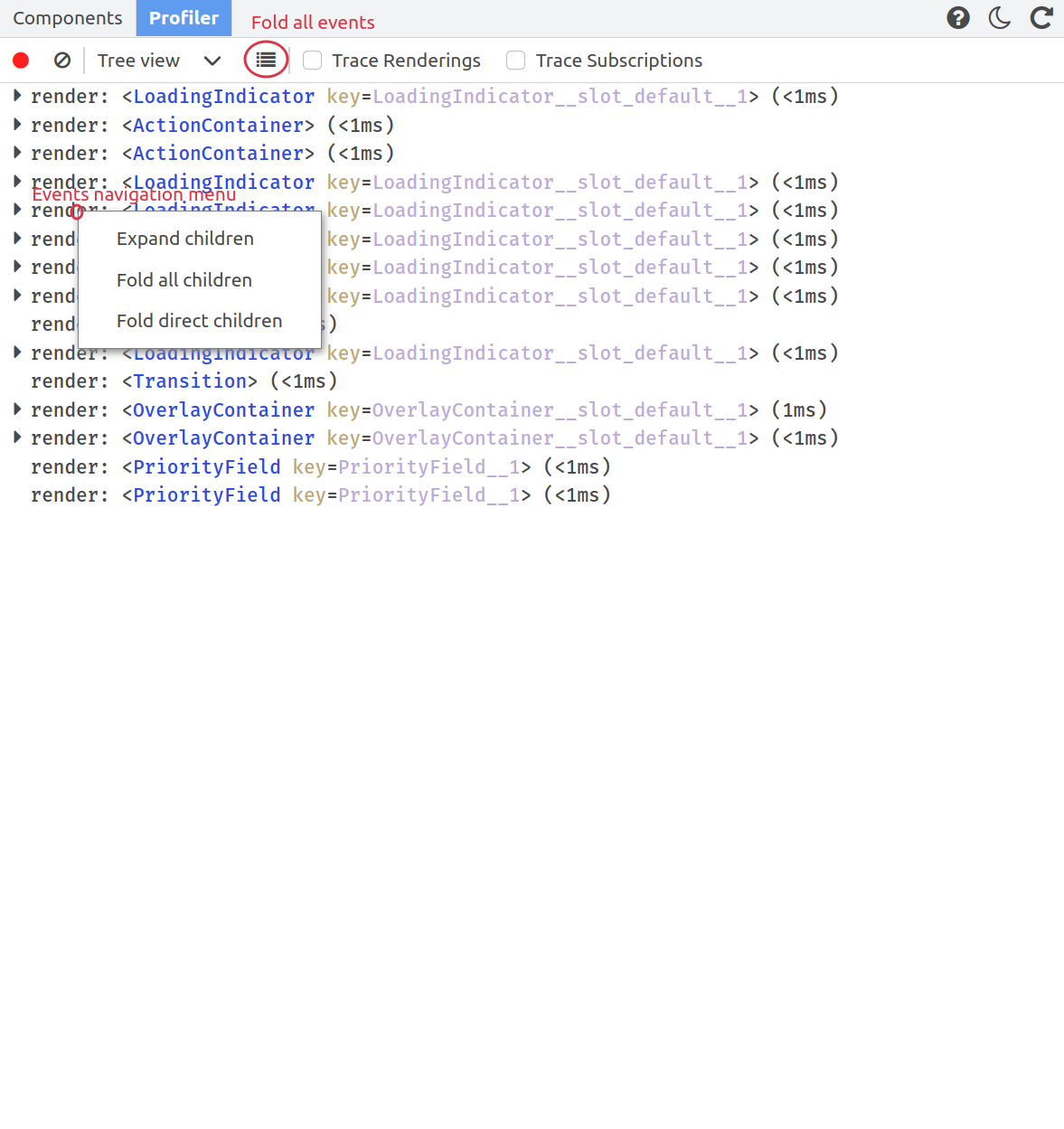Image resolution: width=1064 pixels, height=1129 pixels.
Task: Select the Profiler tab
Action: (184, 18)
